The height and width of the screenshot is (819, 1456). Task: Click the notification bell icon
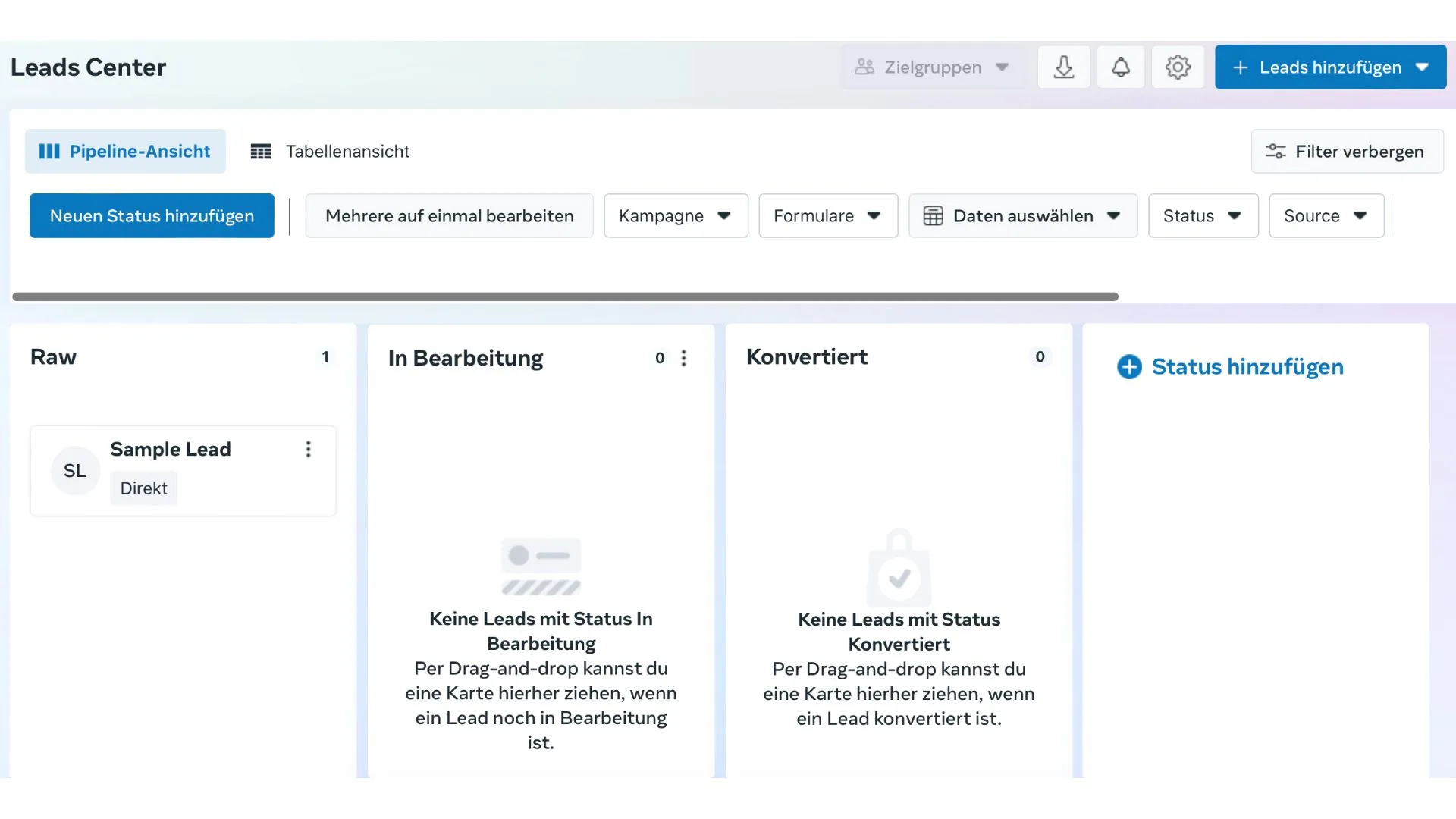[x=1121, y=67]
